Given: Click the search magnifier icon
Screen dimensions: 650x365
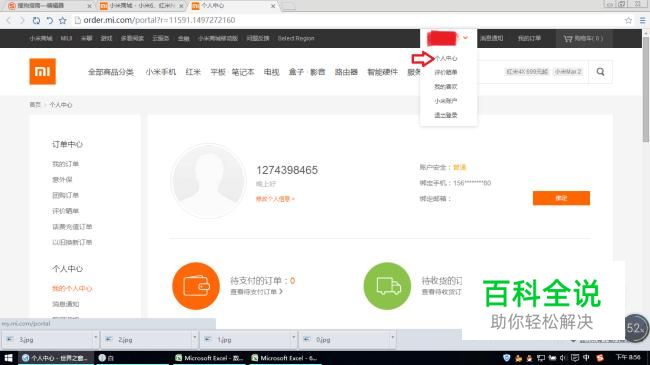Looking at the screenshot, I should click(x=600, y=72).
